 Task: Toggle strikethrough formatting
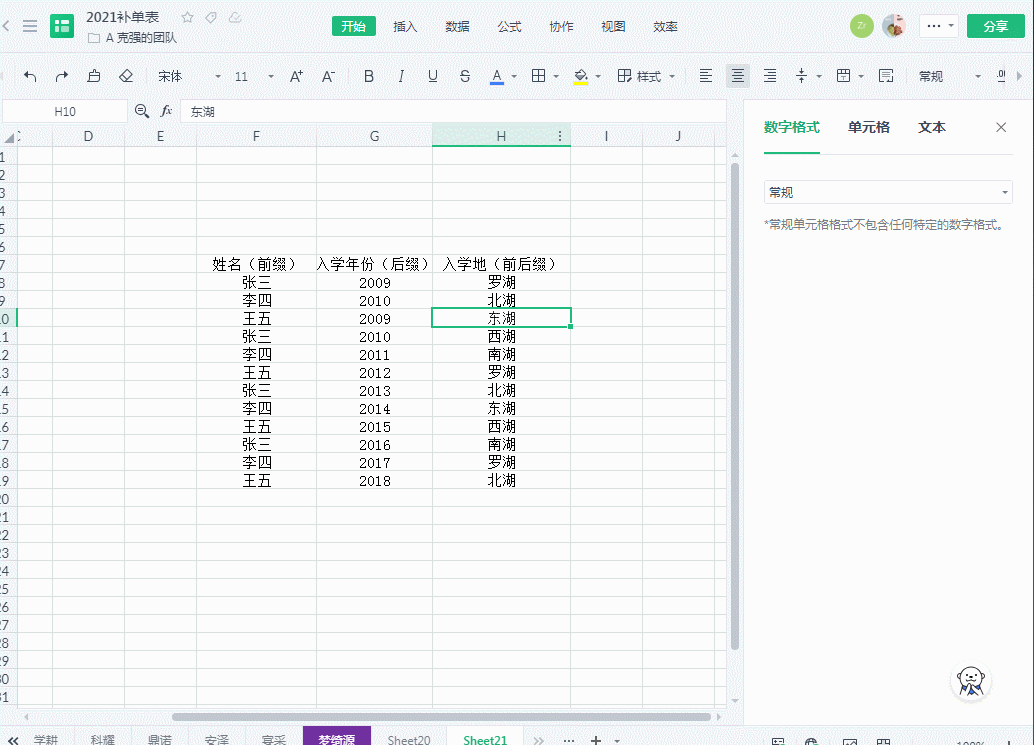point(465,76)
